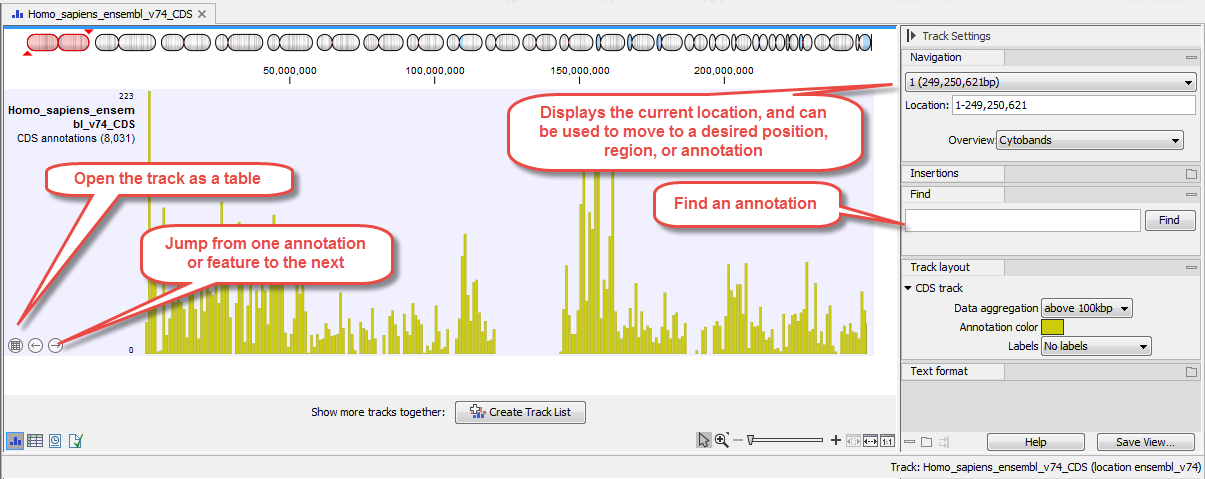Click the fit width zoom icon
Image resolution: width=1205 pixels, height=479 pixels.
[870, 440]
